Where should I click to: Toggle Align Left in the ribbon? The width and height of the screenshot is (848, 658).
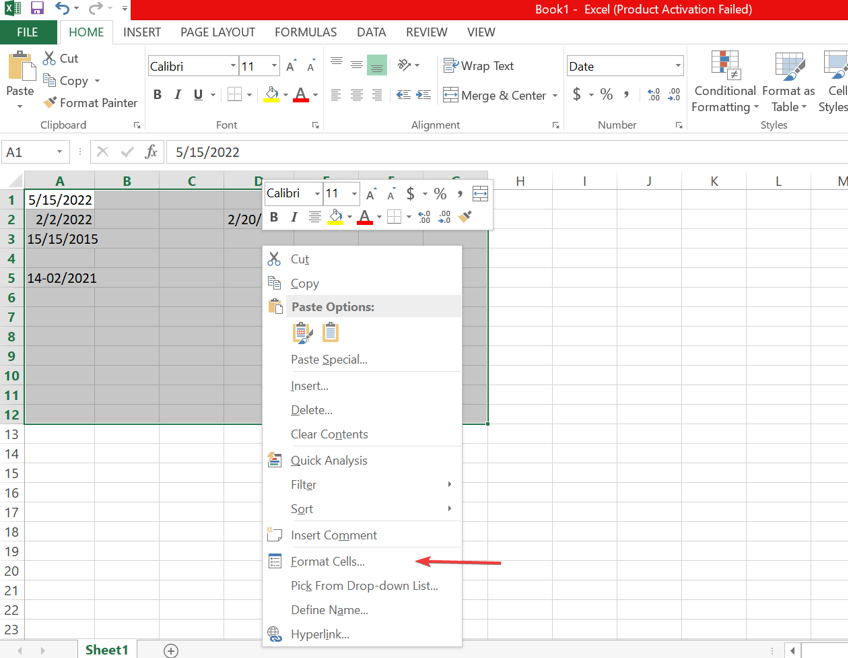pyautogui.click(x=336, y=95)
